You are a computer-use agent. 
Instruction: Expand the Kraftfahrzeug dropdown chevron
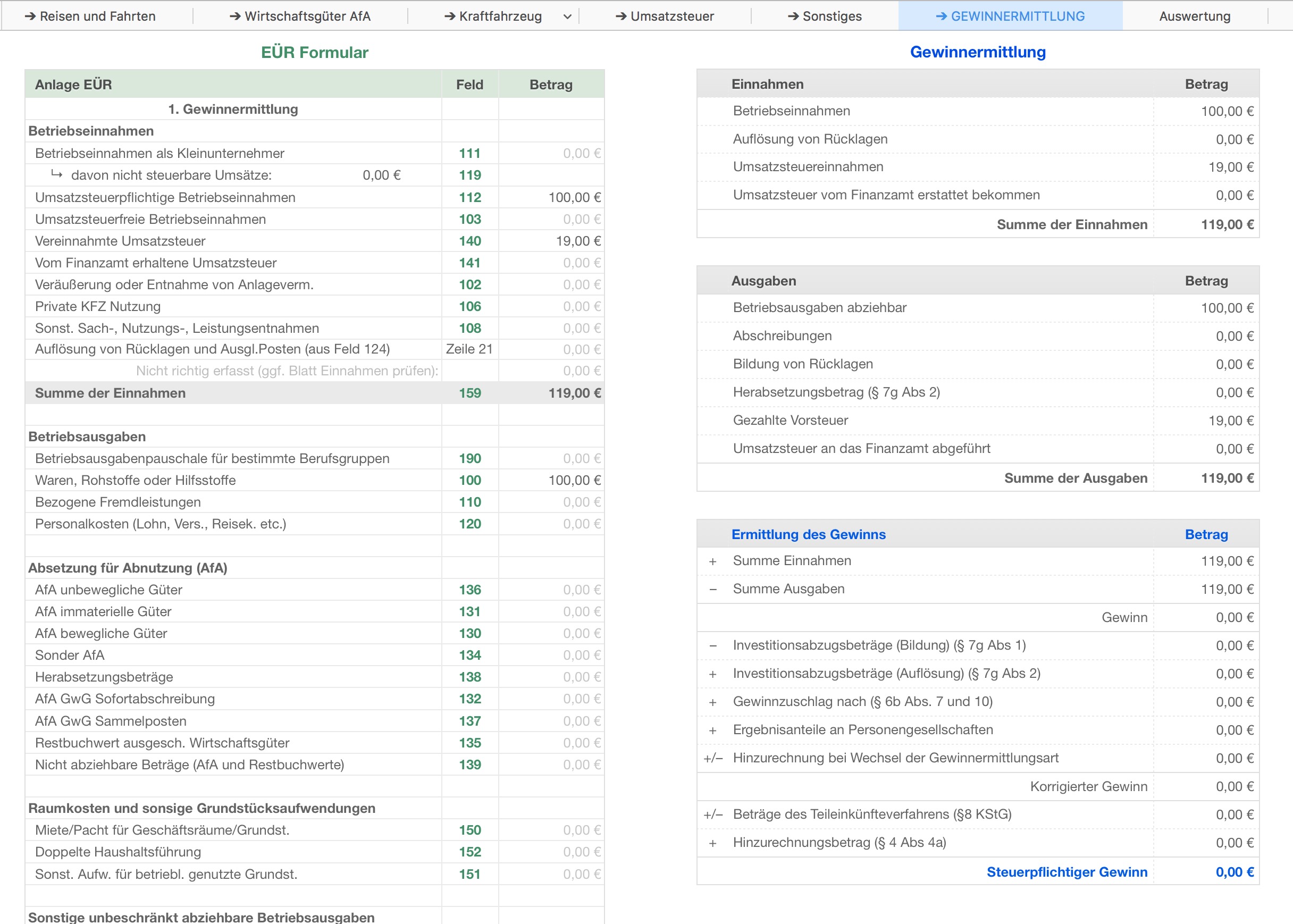point(567,16)
